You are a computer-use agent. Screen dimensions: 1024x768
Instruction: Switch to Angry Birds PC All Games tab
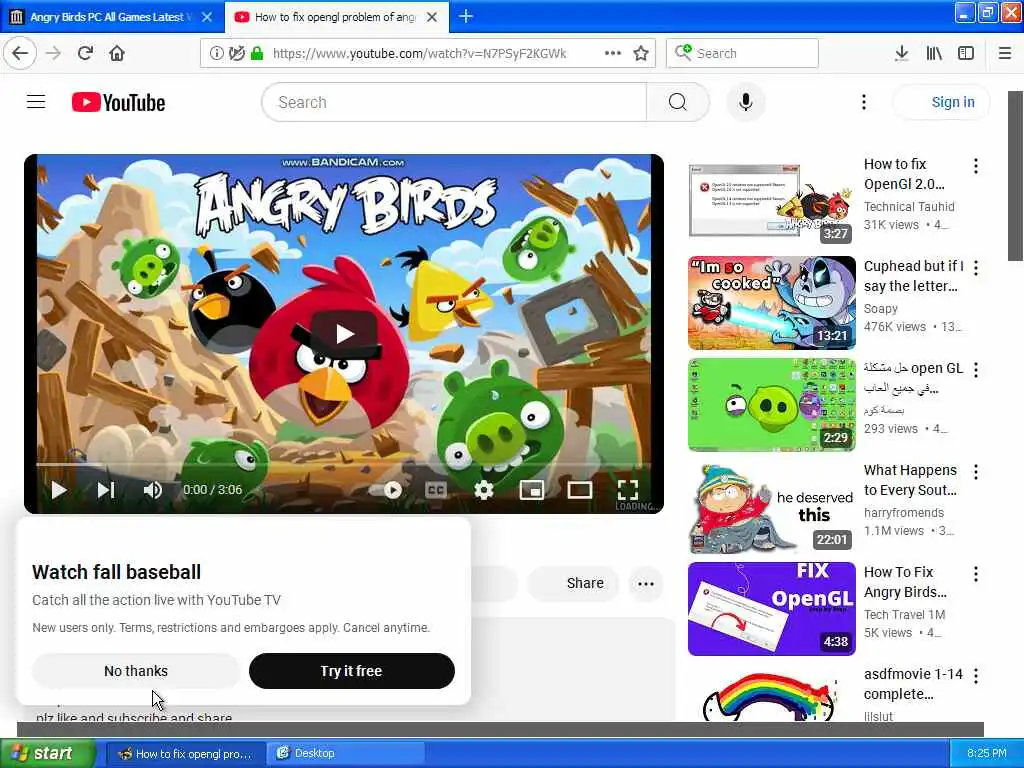pyautogui.click(x=112, y=17)
